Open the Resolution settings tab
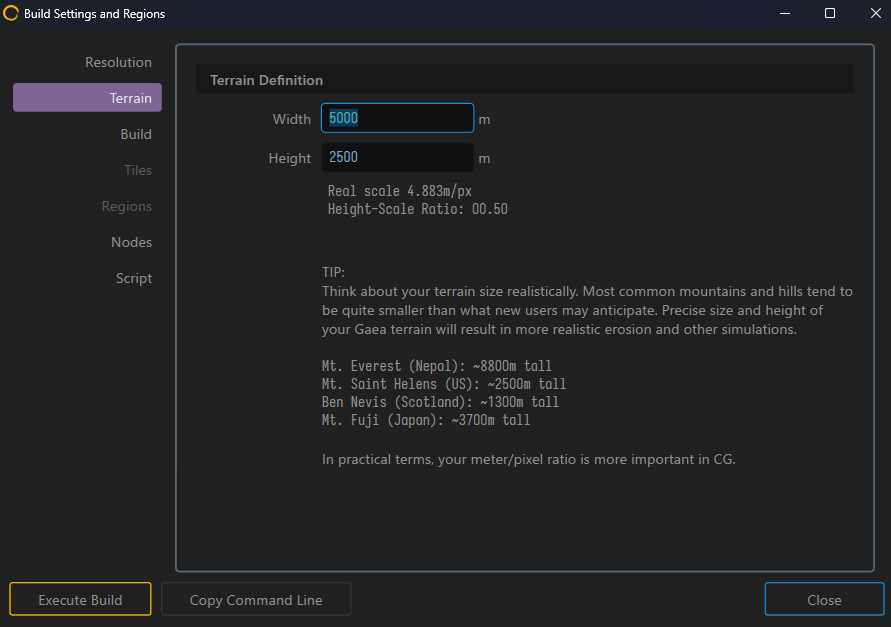Viewport: 891px width, 627px height. click(x=118, y=62)
